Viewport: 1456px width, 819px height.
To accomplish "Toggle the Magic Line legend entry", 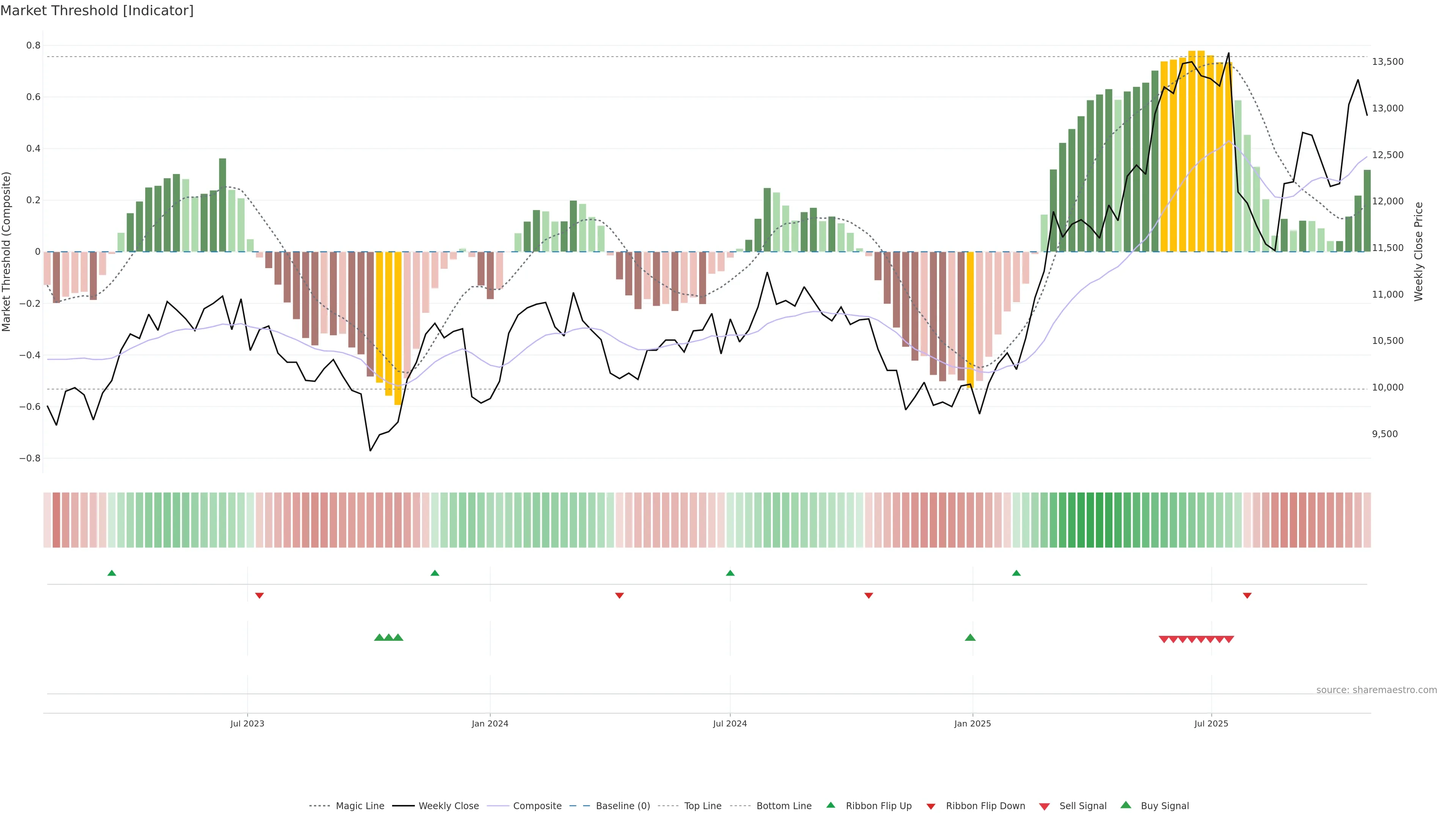I will (359, 806).
